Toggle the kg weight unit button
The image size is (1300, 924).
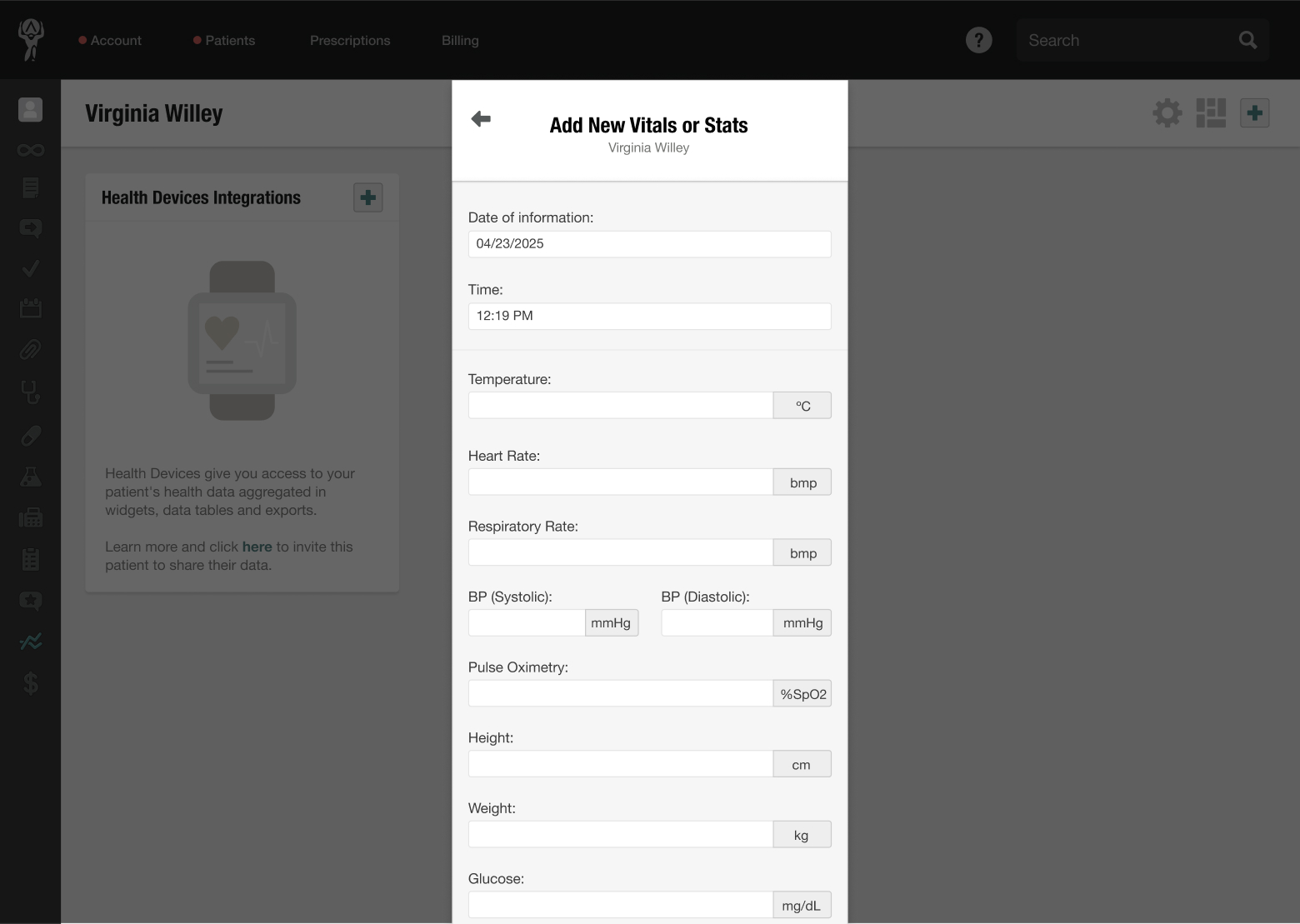pyautogui.click(x=802, y=834)
